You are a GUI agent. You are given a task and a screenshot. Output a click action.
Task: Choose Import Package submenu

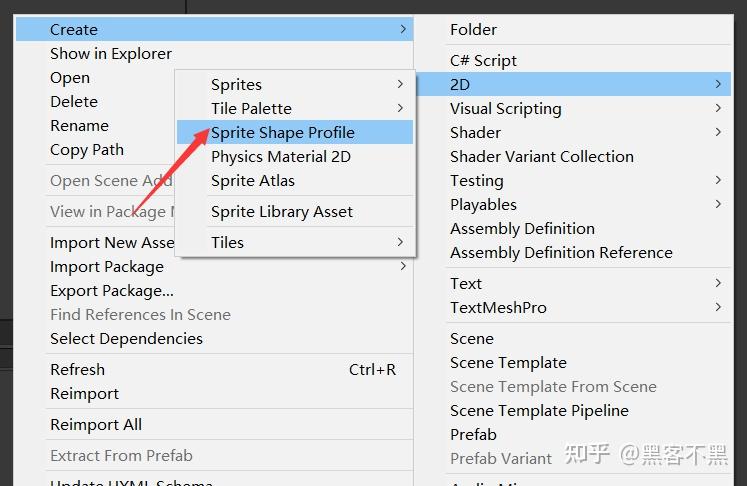(x=107, y=266)
